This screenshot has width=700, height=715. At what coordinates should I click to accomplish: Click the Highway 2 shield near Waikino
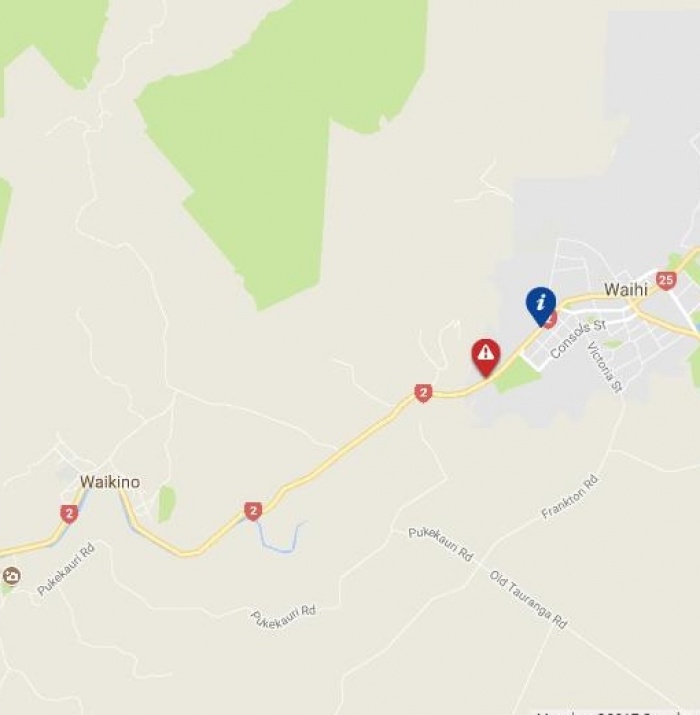tap(69, 514)
